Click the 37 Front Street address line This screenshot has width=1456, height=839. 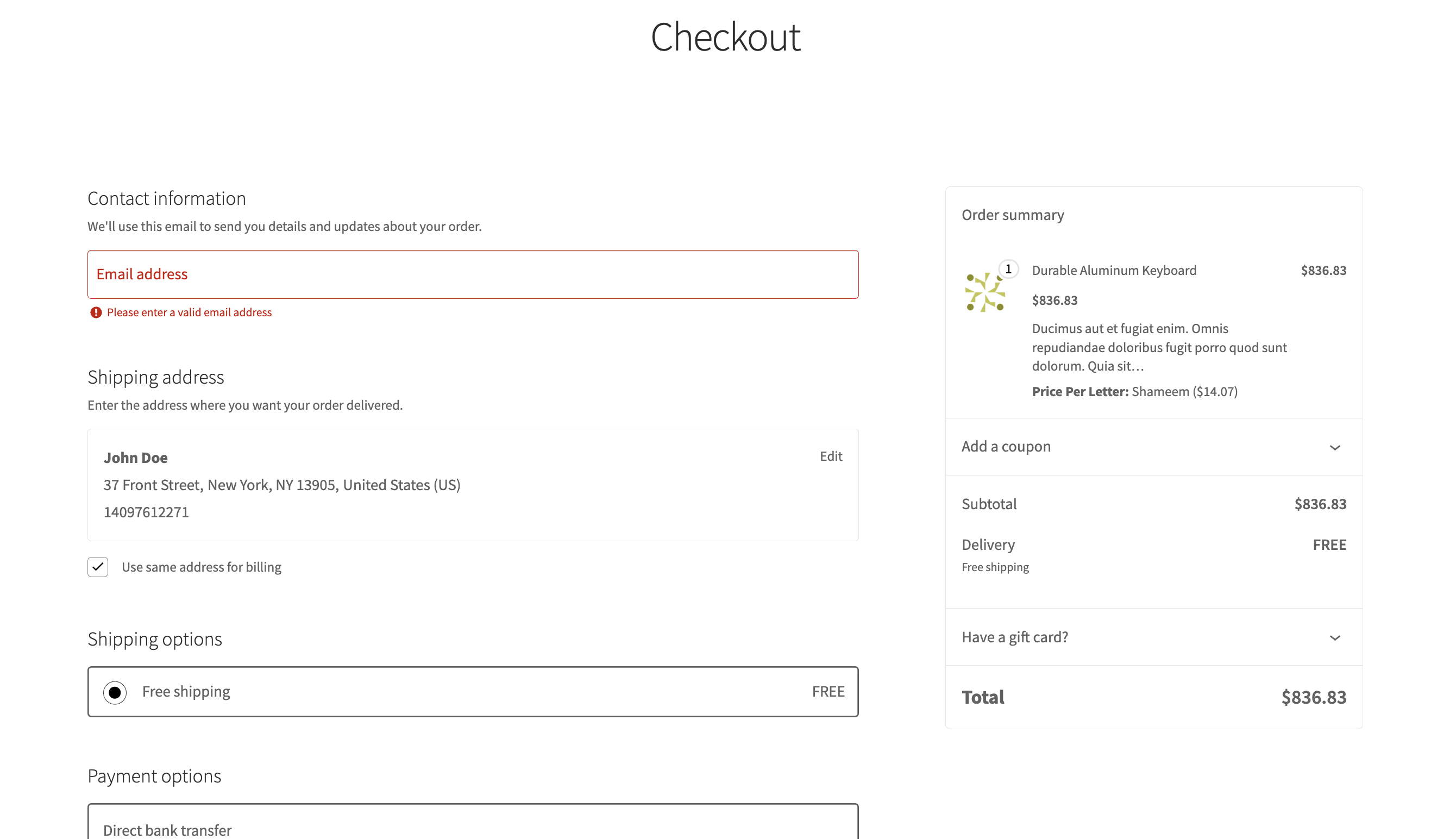281,485
